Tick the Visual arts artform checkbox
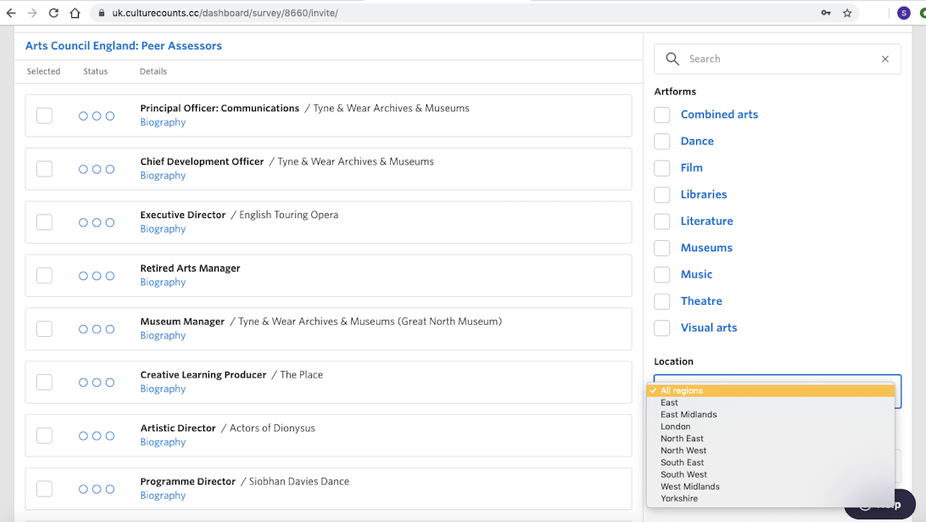Image resolution: width=926 pixels, height=522 pixels. [662, 328]
